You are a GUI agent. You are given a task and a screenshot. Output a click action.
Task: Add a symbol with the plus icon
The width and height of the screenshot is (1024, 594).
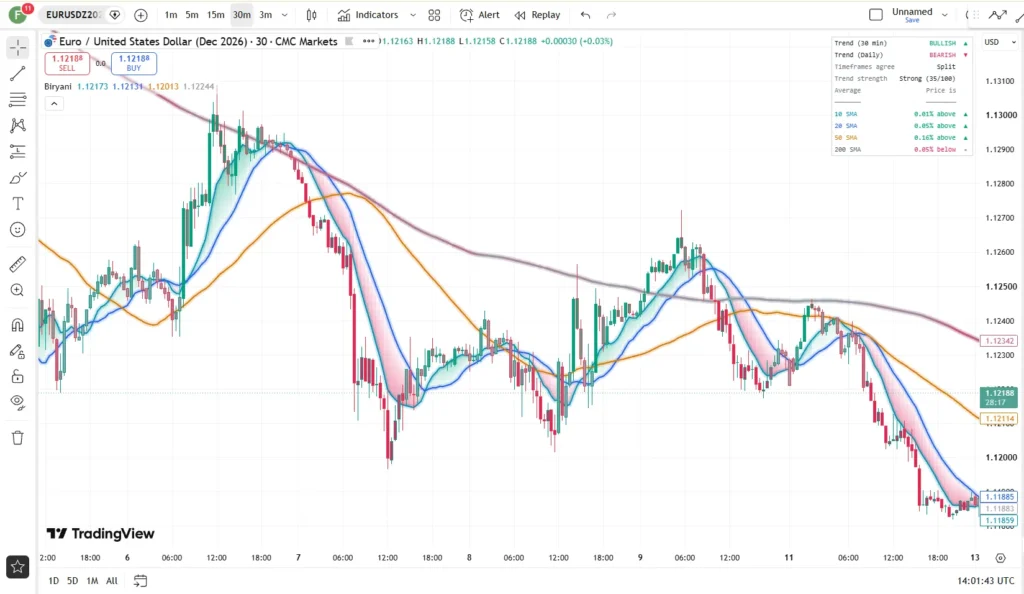click(140, 15)
